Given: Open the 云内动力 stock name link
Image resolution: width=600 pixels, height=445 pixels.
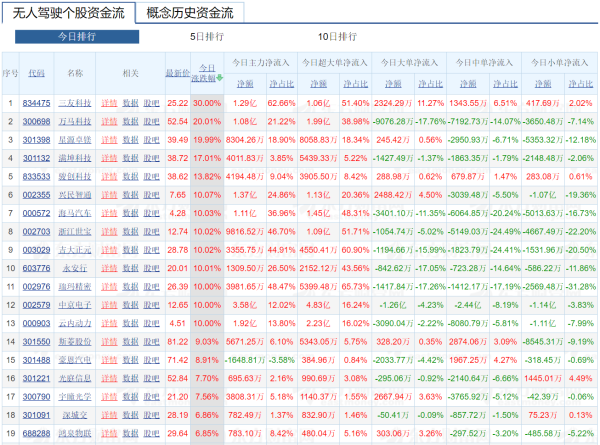Looking at the screenshot, I should point(75,323).
